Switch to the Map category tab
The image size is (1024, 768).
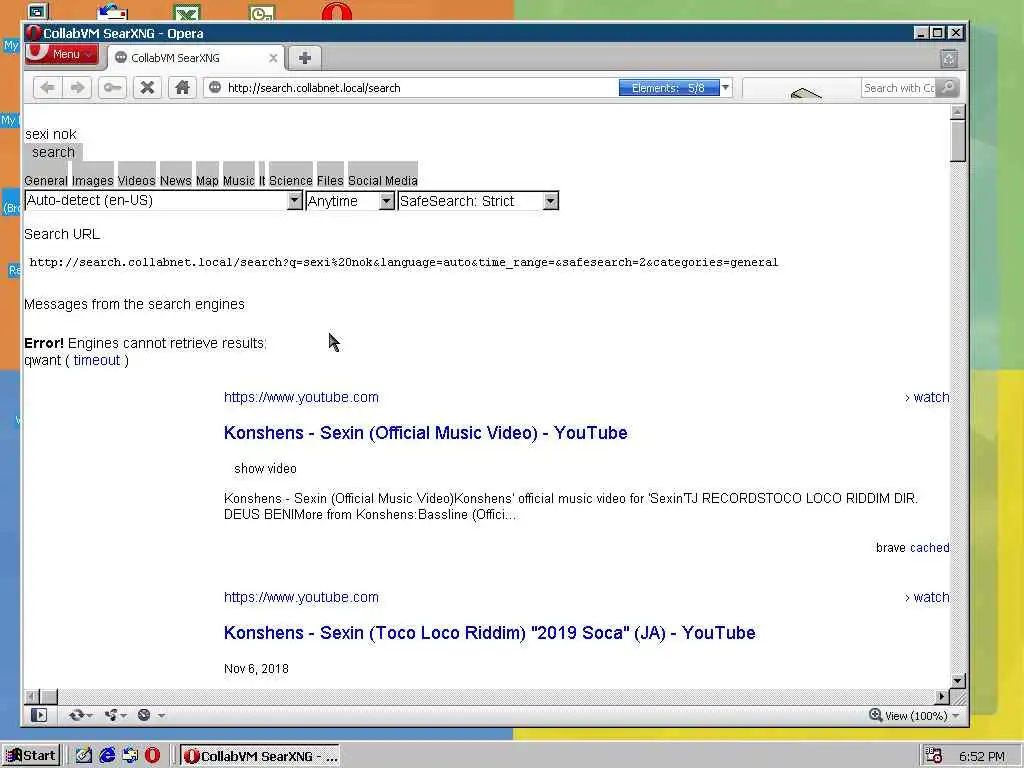pyautogui.click(x=207, y=175)
